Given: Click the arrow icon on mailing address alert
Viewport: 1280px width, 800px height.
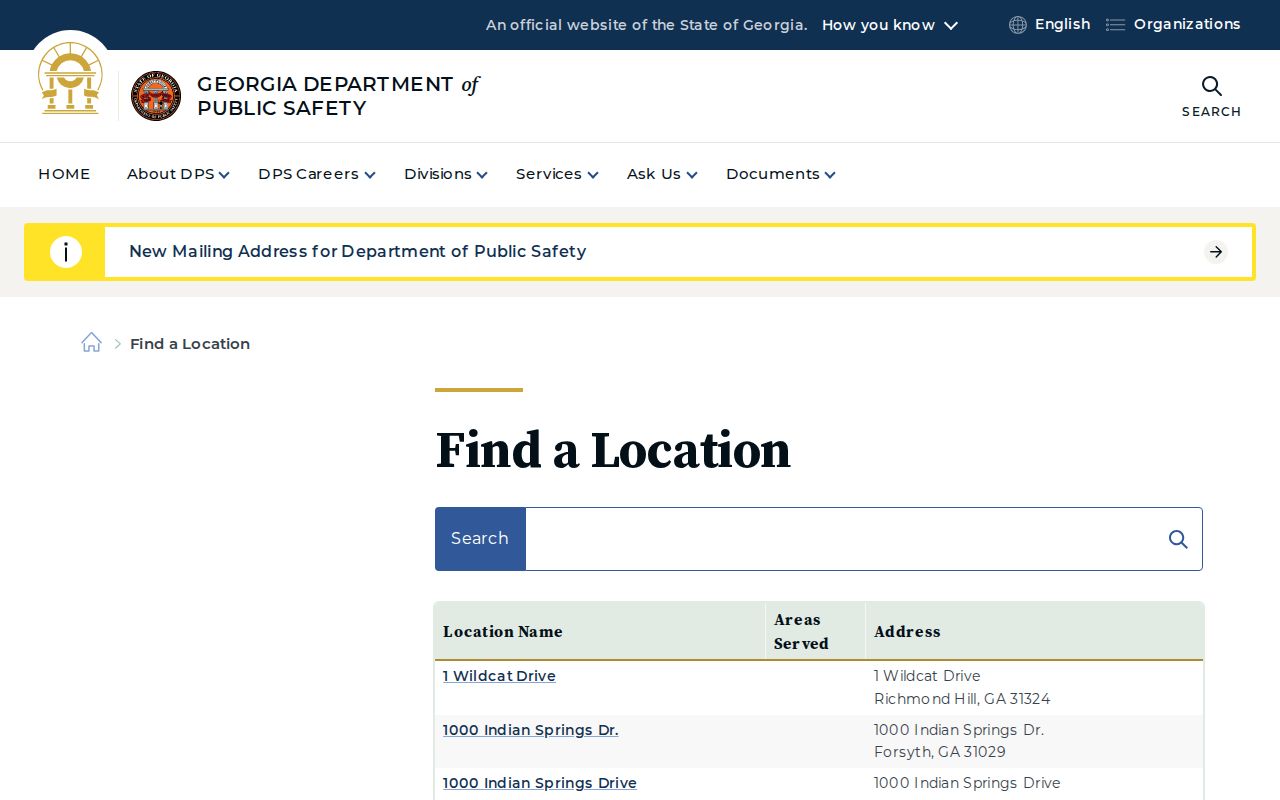Looking at the screenshot, I should (1216, 252).
